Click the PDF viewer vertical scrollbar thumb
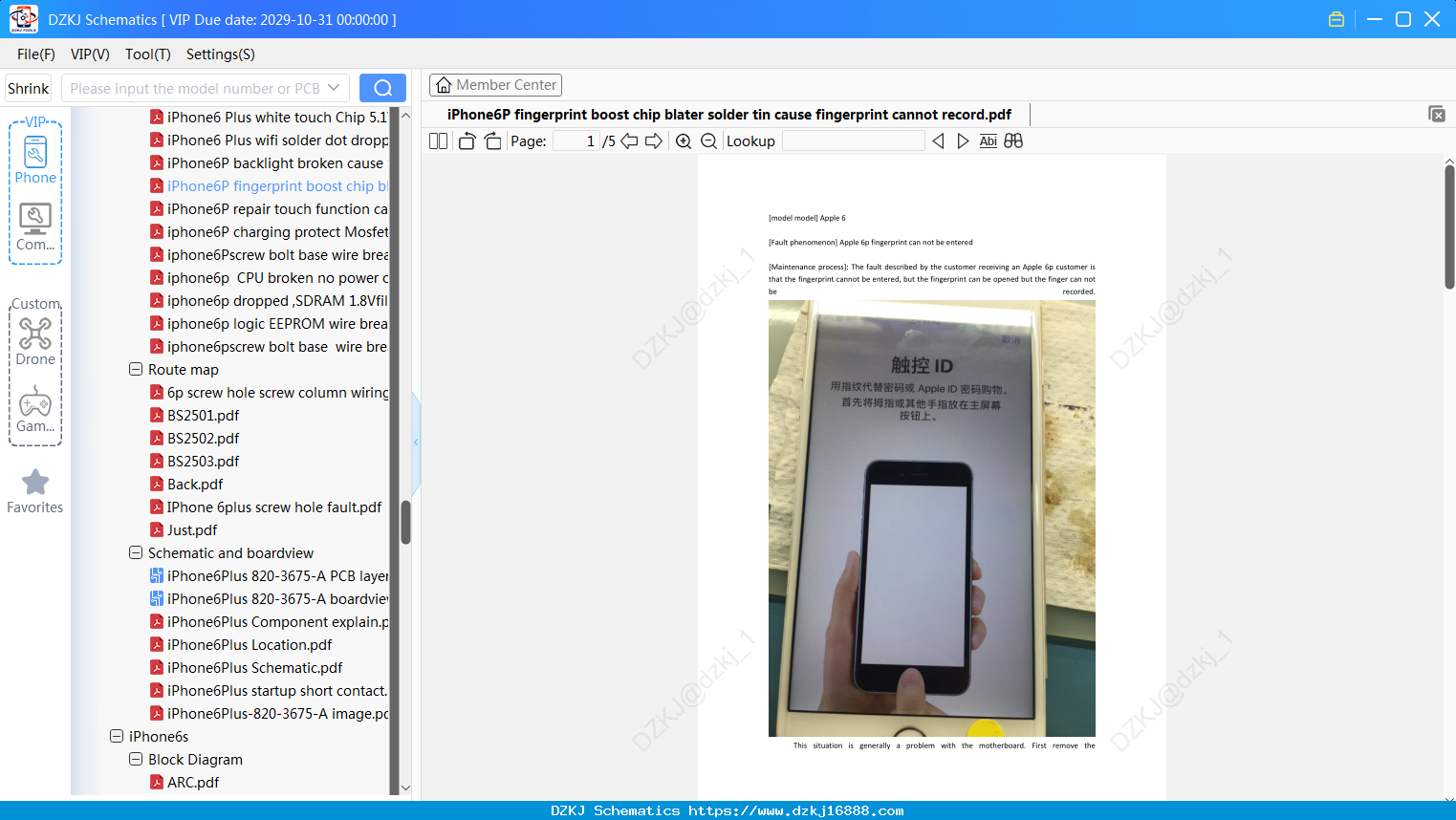1456x820 pixels. (1449, 226)
